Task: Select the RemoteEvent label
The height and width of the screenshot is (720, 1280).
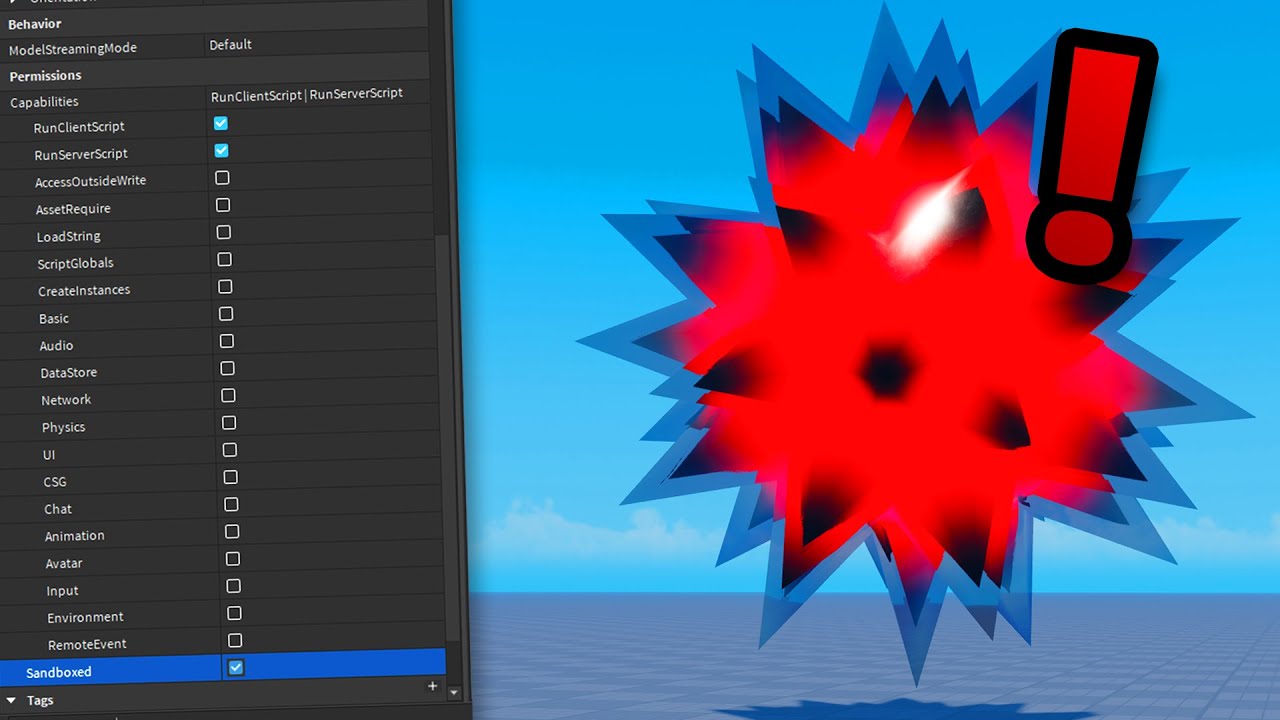Action: click(87, 645)
